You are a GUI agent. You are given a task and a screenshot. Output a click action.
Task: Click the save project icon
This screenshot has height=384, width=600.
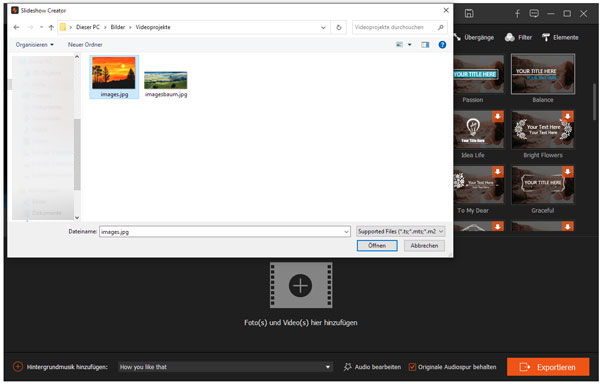tap(469, 13)
